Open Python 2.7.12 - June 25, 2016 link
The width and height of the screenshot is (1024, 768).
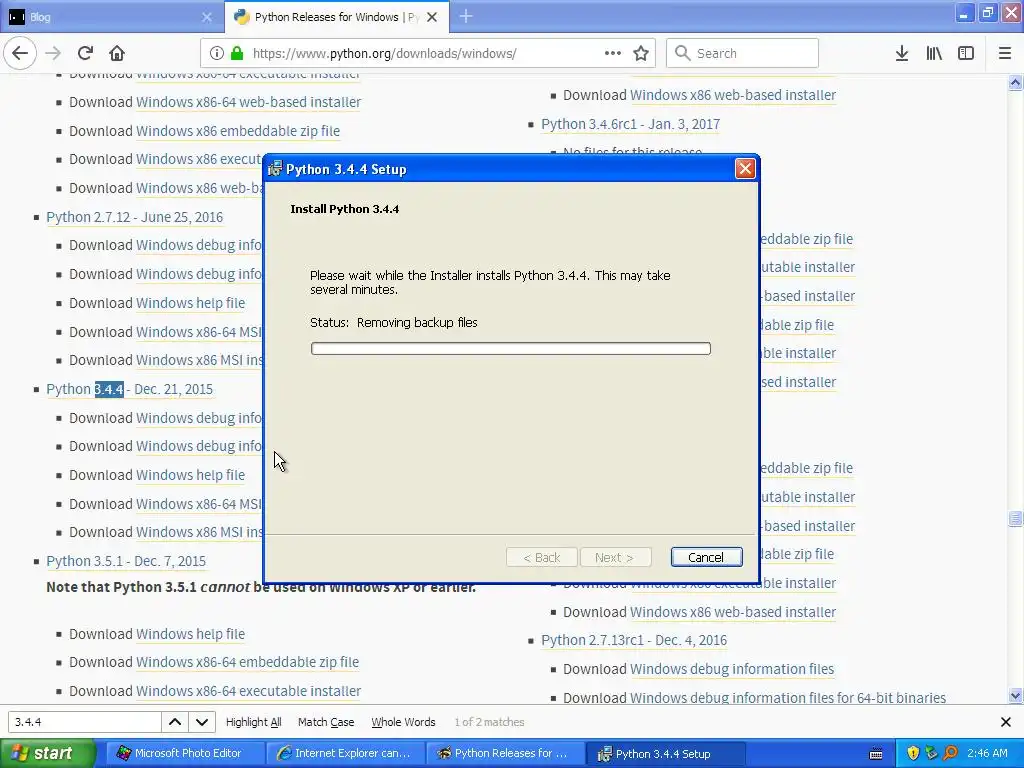(135, 217)
